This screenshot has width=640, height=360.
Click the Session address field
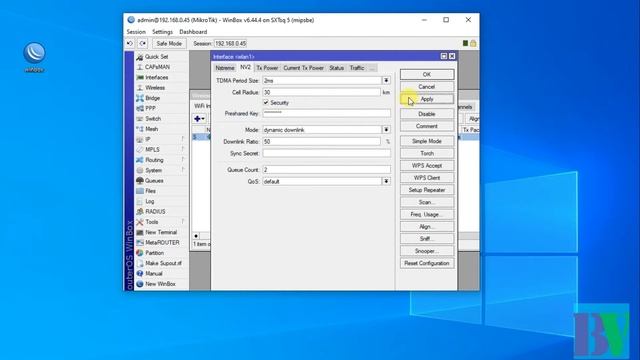[231, 43]
